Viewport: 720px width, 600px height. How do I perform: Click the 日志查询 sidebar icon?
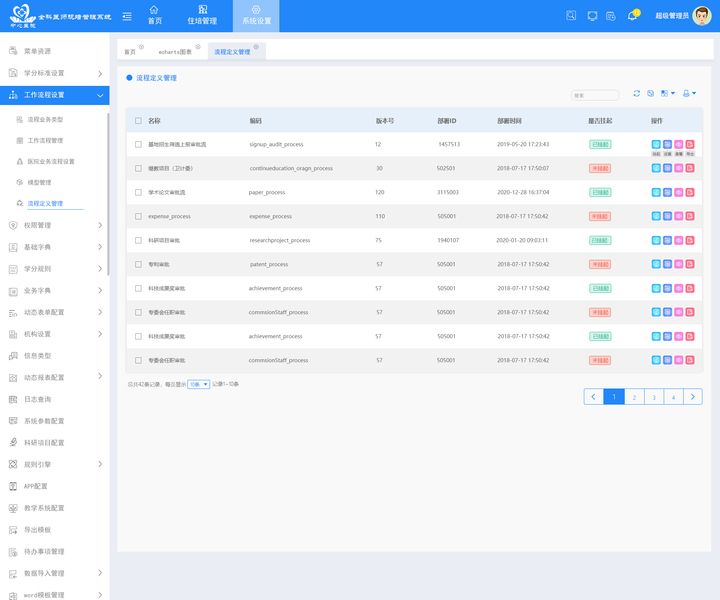(13, 399)
